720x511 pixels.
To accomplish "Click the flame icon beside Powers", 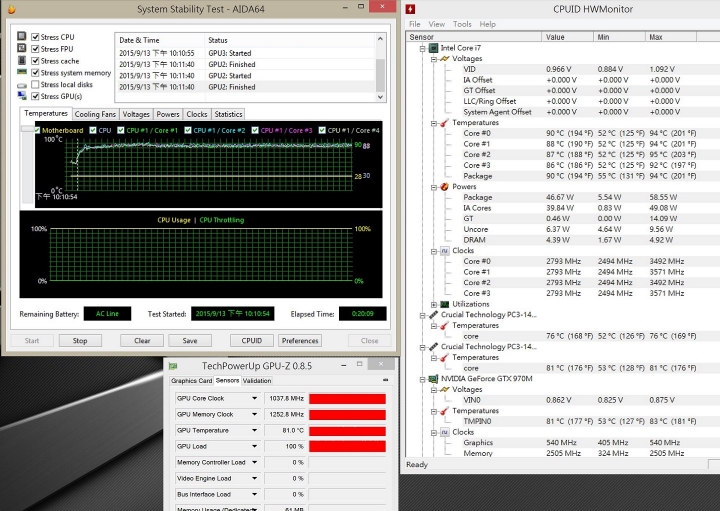I will click(444, 186).
